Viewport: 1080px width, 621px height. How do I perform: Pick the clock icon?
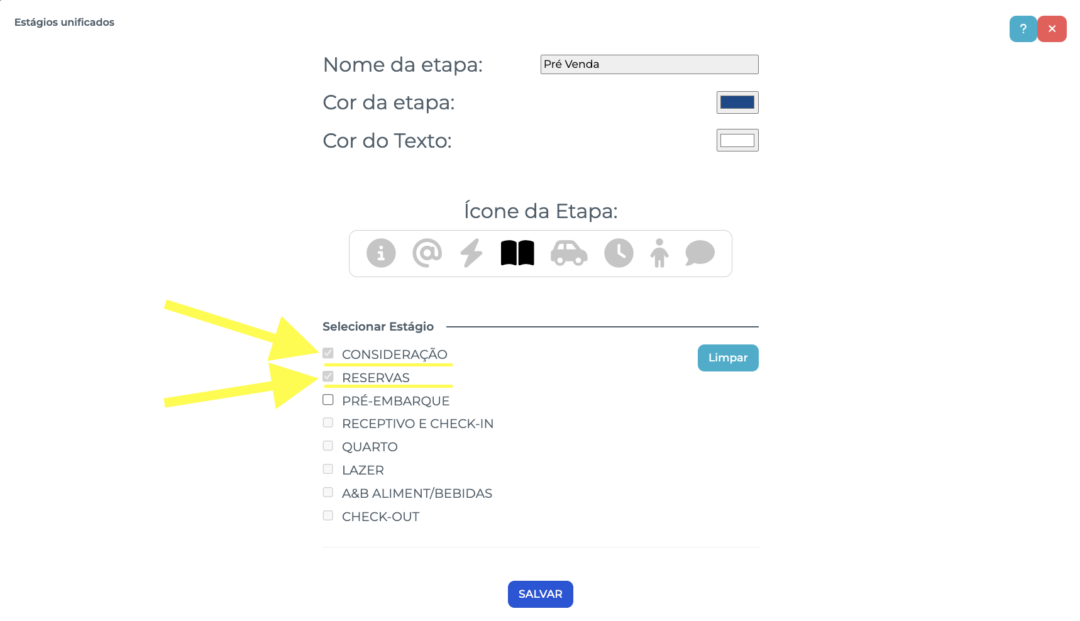(x=619, y=253)
